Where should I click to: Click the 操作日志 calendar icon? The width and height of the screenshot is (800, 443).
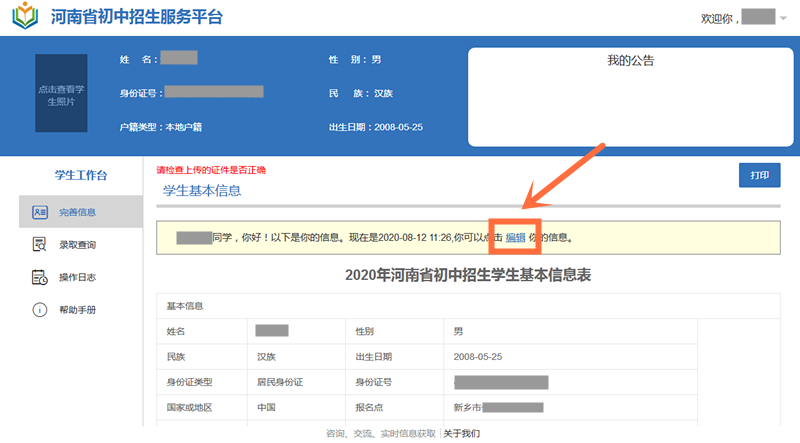coord(40,277)
